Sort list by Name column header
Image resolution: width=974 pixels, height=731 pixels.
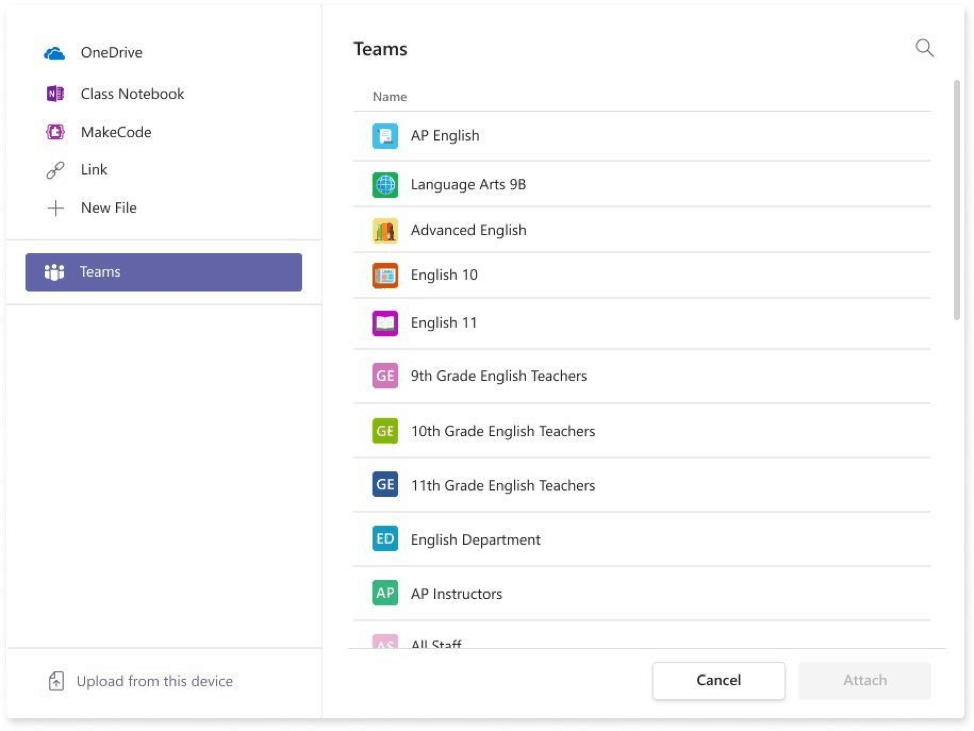pos(390,97)
